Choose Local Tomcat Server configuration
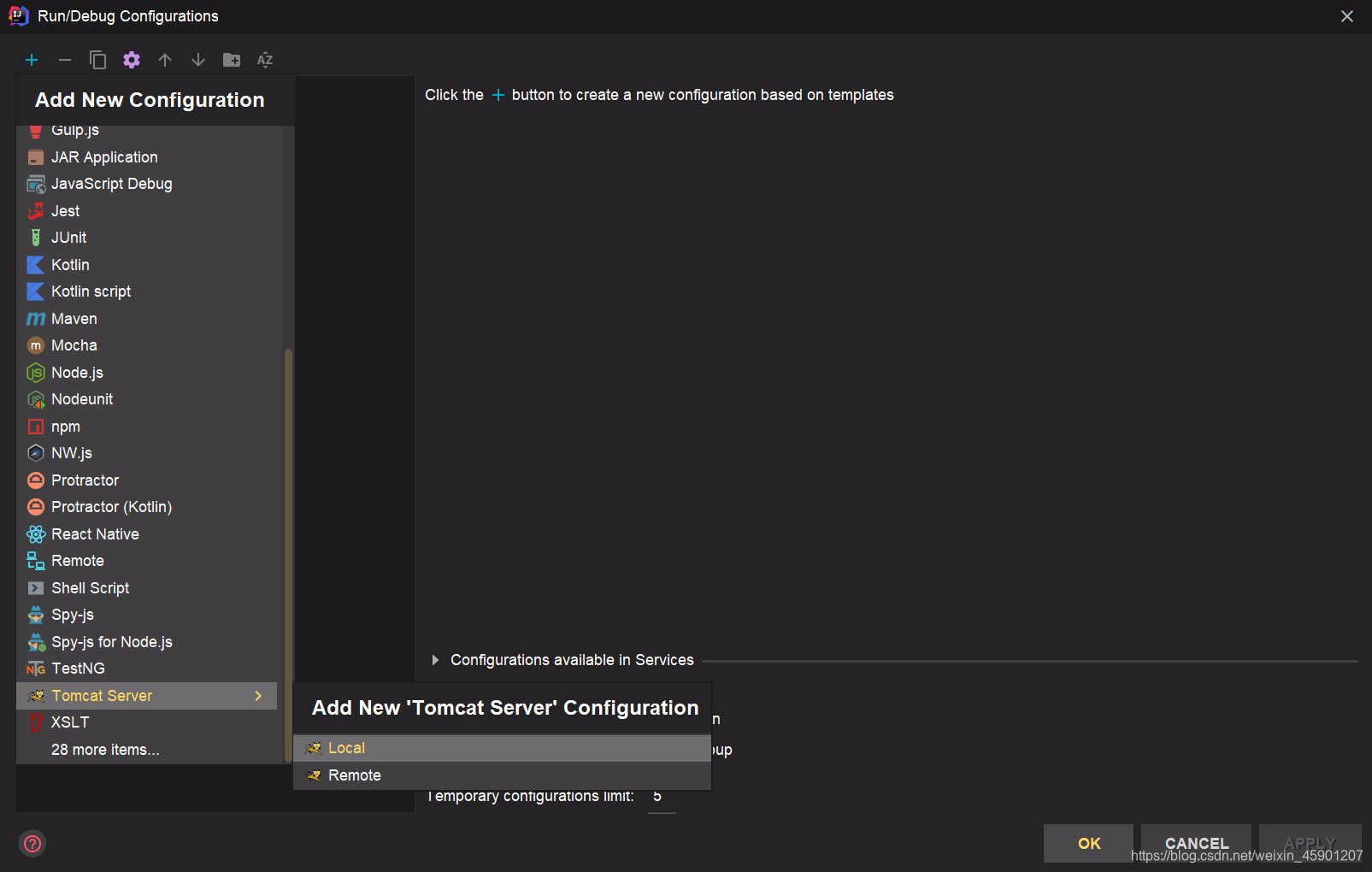Image resolution: width=1372 pixels, height=872 pixels. (x=502, y=748)
